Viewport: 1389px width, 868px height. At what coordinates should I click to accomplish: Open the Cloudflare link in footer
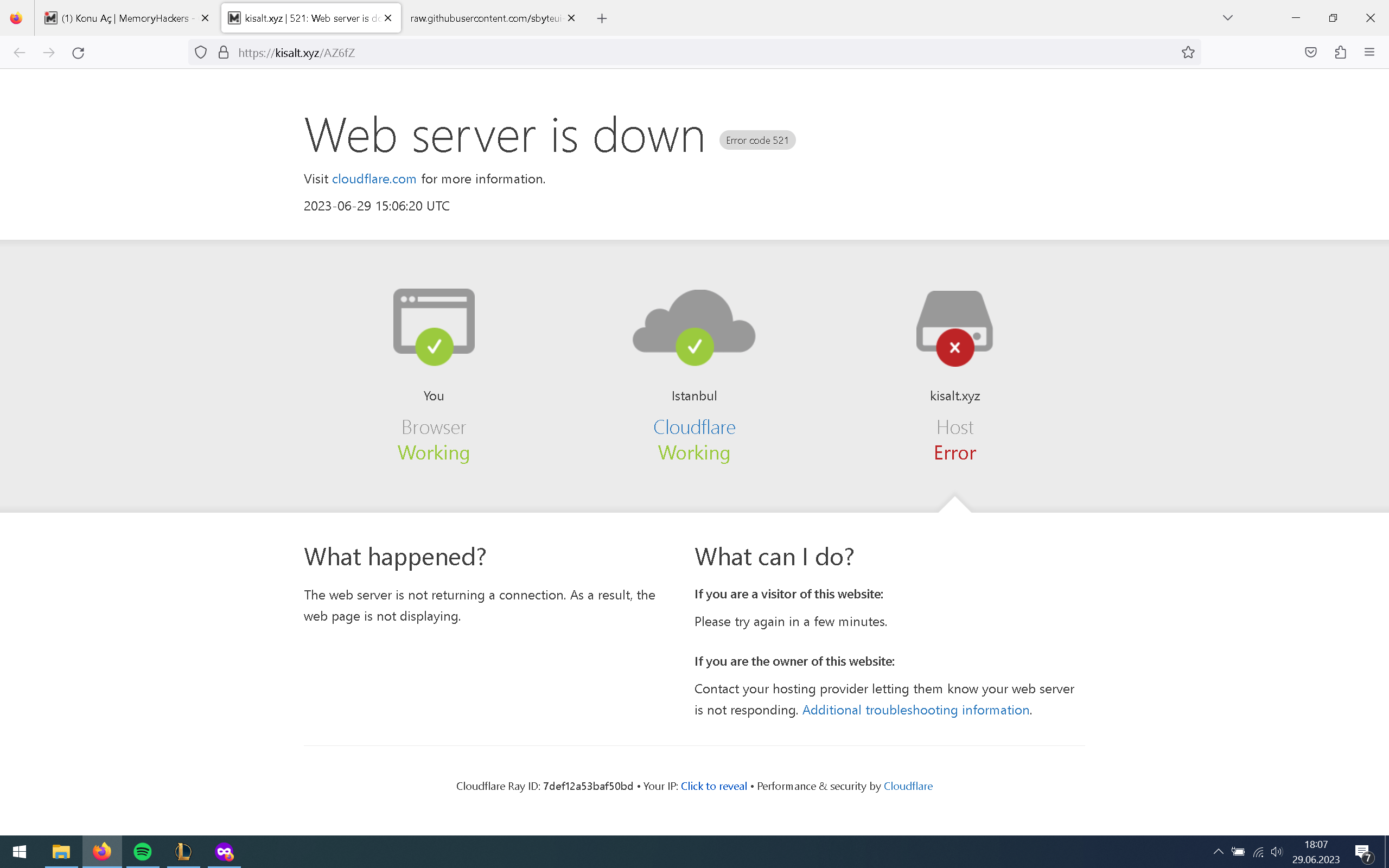pos(908,786)
